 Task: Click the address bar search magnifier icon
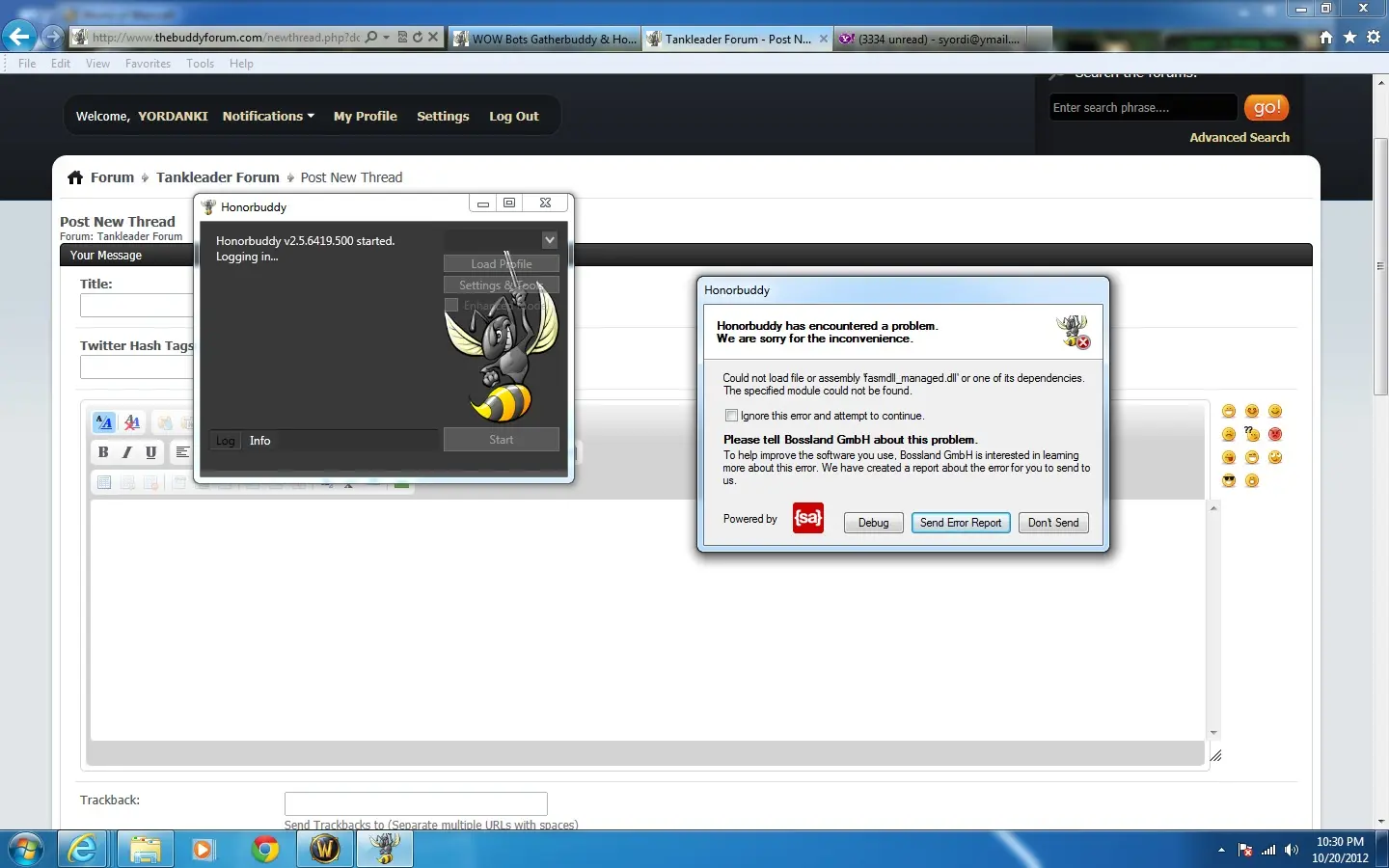371,38
